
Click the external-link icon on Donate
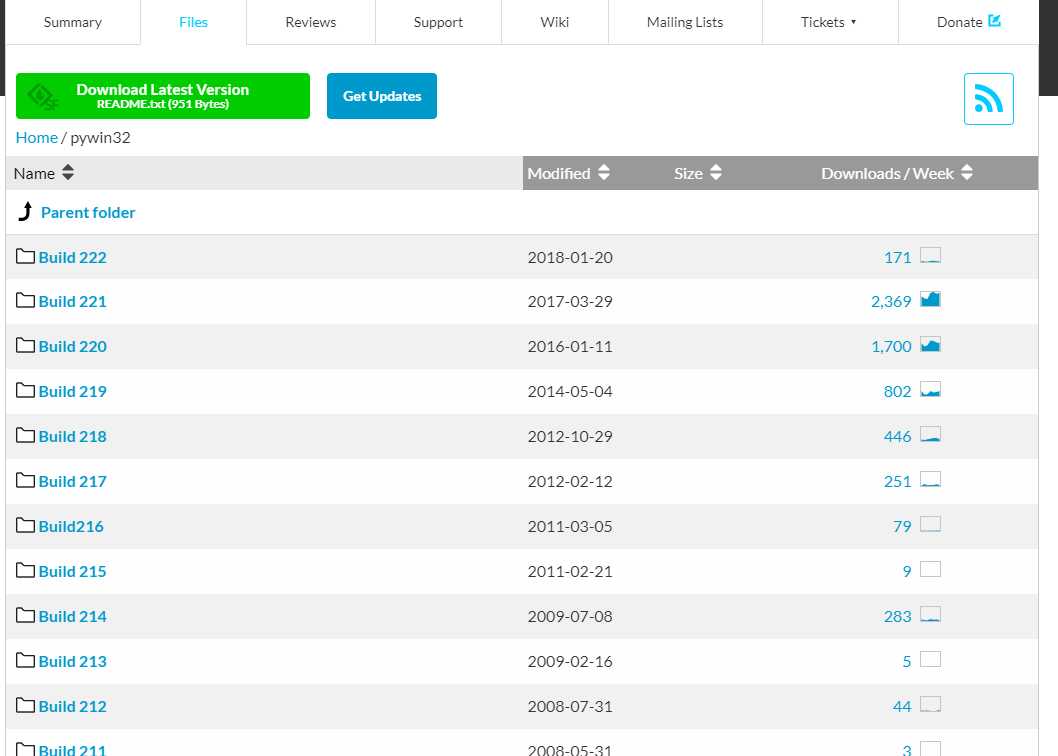pyautogui.click(x=994, y=21)
